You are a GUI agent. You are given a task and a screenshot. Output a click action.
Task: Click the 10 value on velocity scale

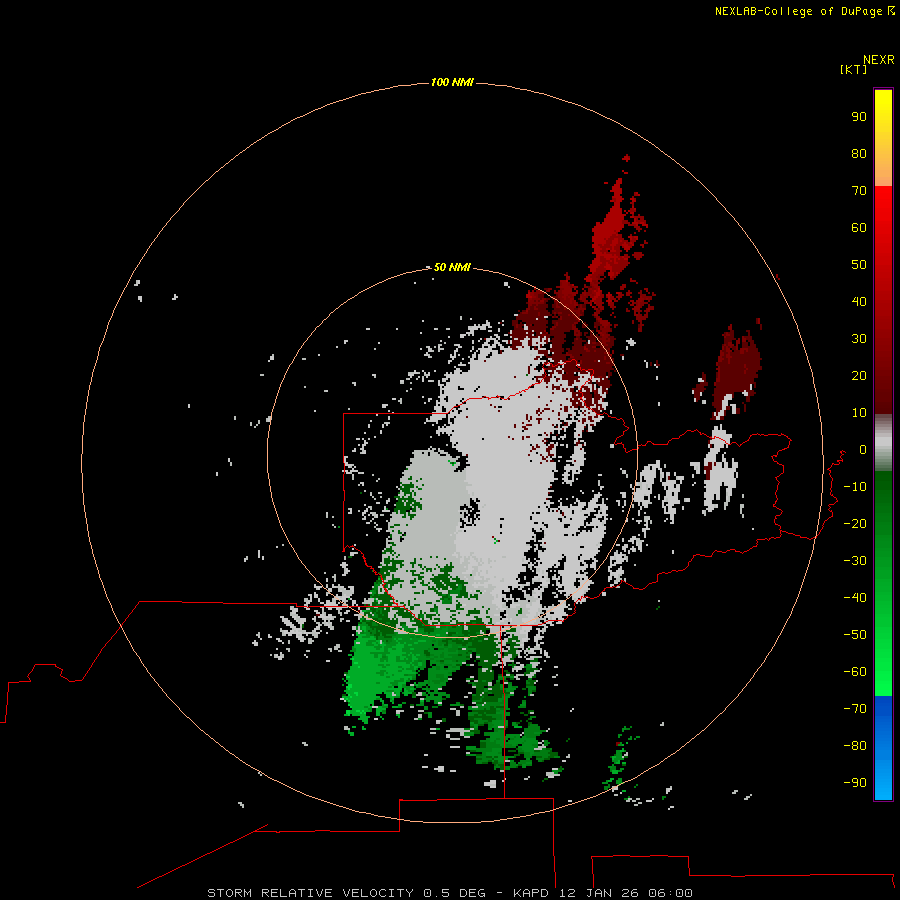point(859,413)
